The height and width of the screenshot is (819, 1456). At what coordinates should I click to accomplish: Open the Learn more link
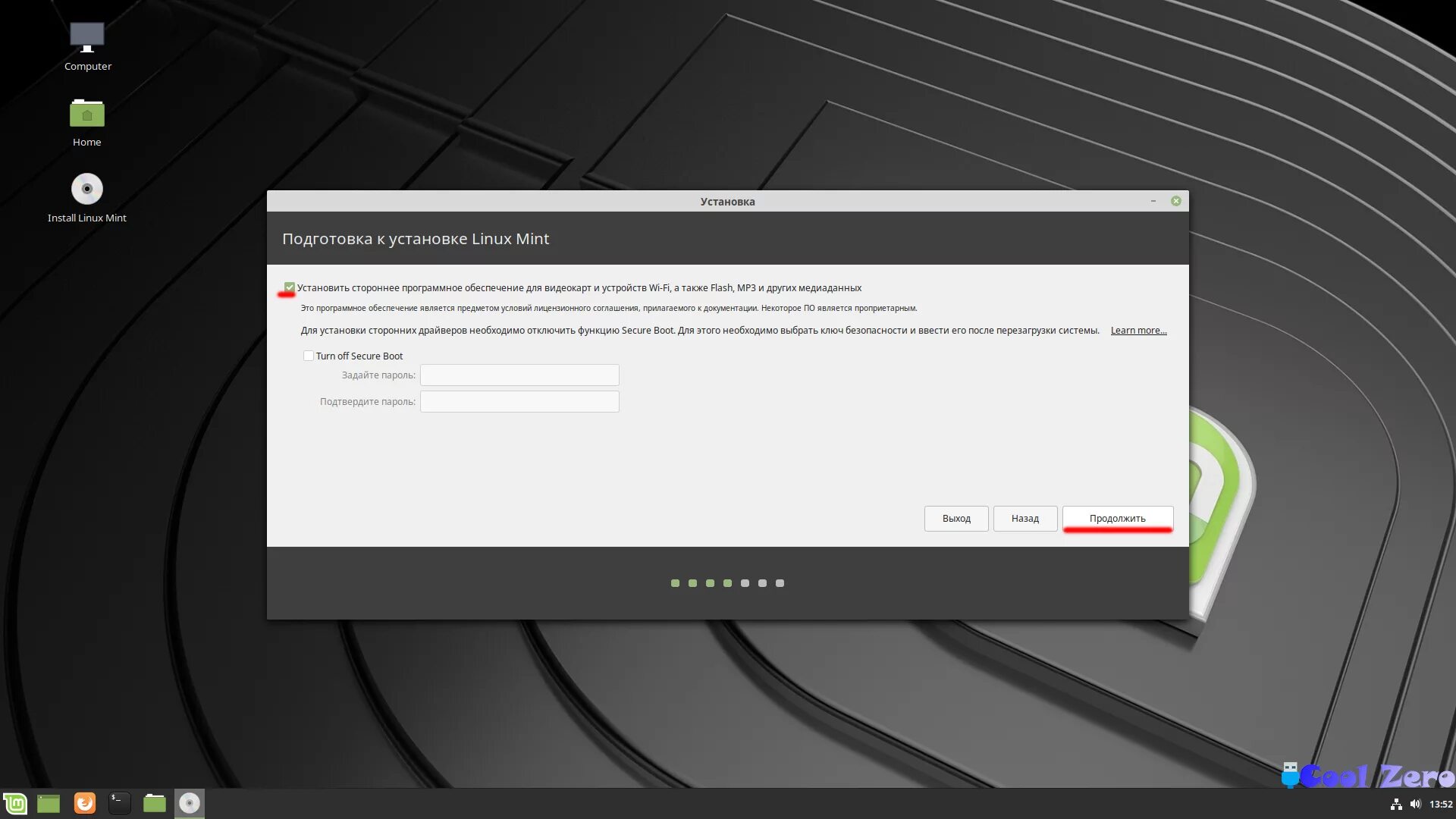[1138, 331]
